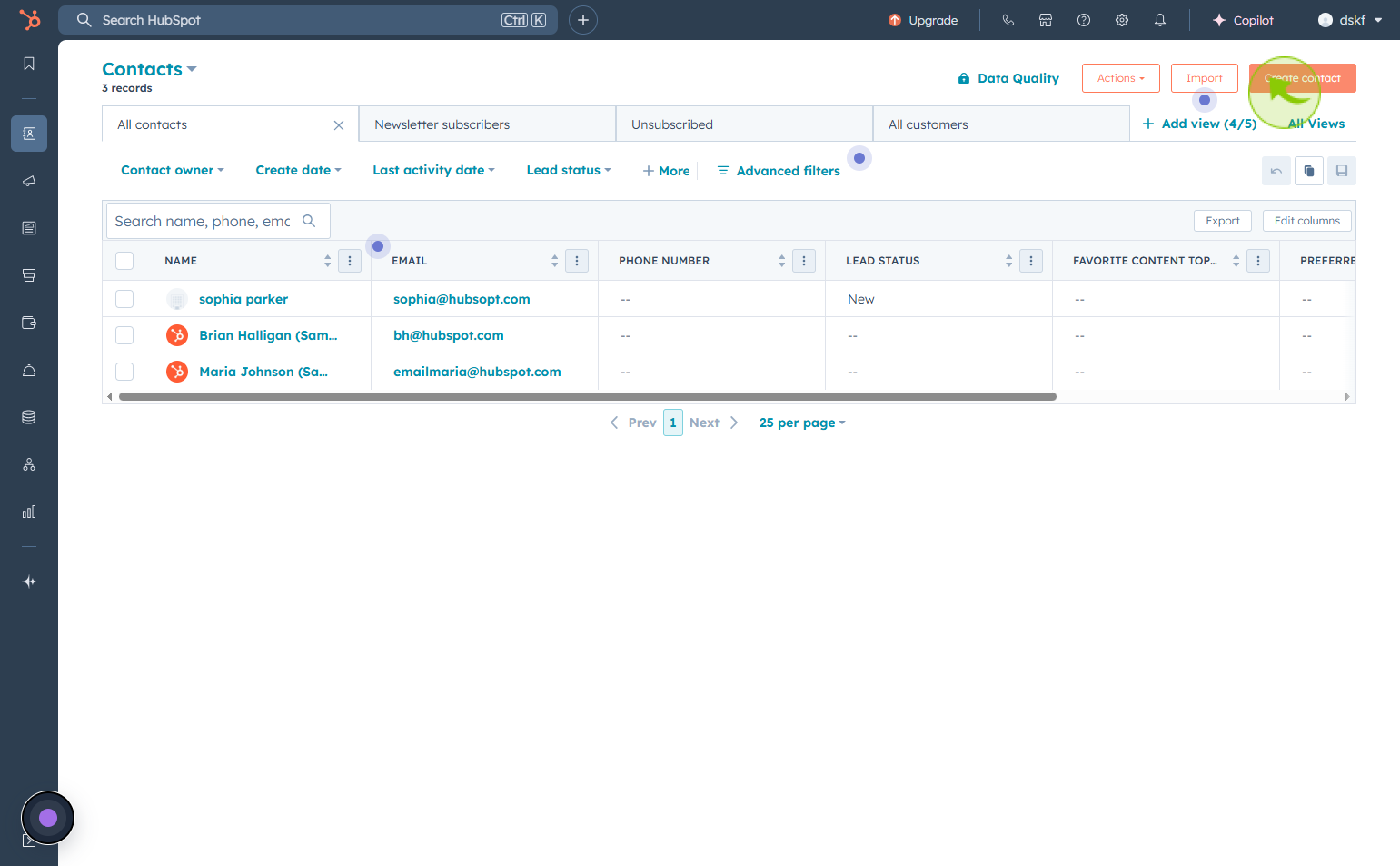Click the Export button
Screen dimensions: 1400x866
tap(1223, 221)
